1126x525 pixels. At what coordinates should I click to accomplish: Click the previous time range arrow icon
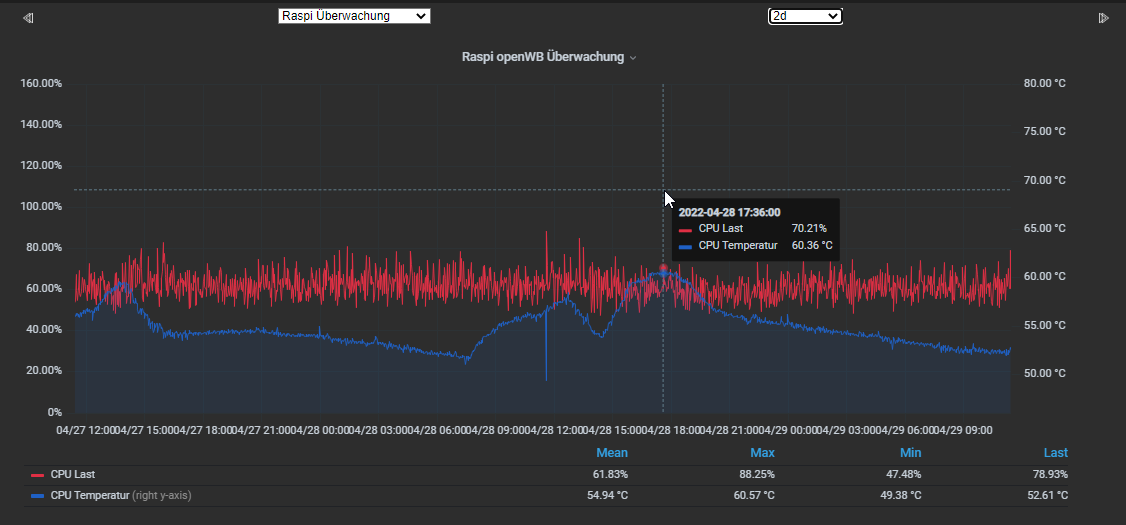[x=28, y=18]
